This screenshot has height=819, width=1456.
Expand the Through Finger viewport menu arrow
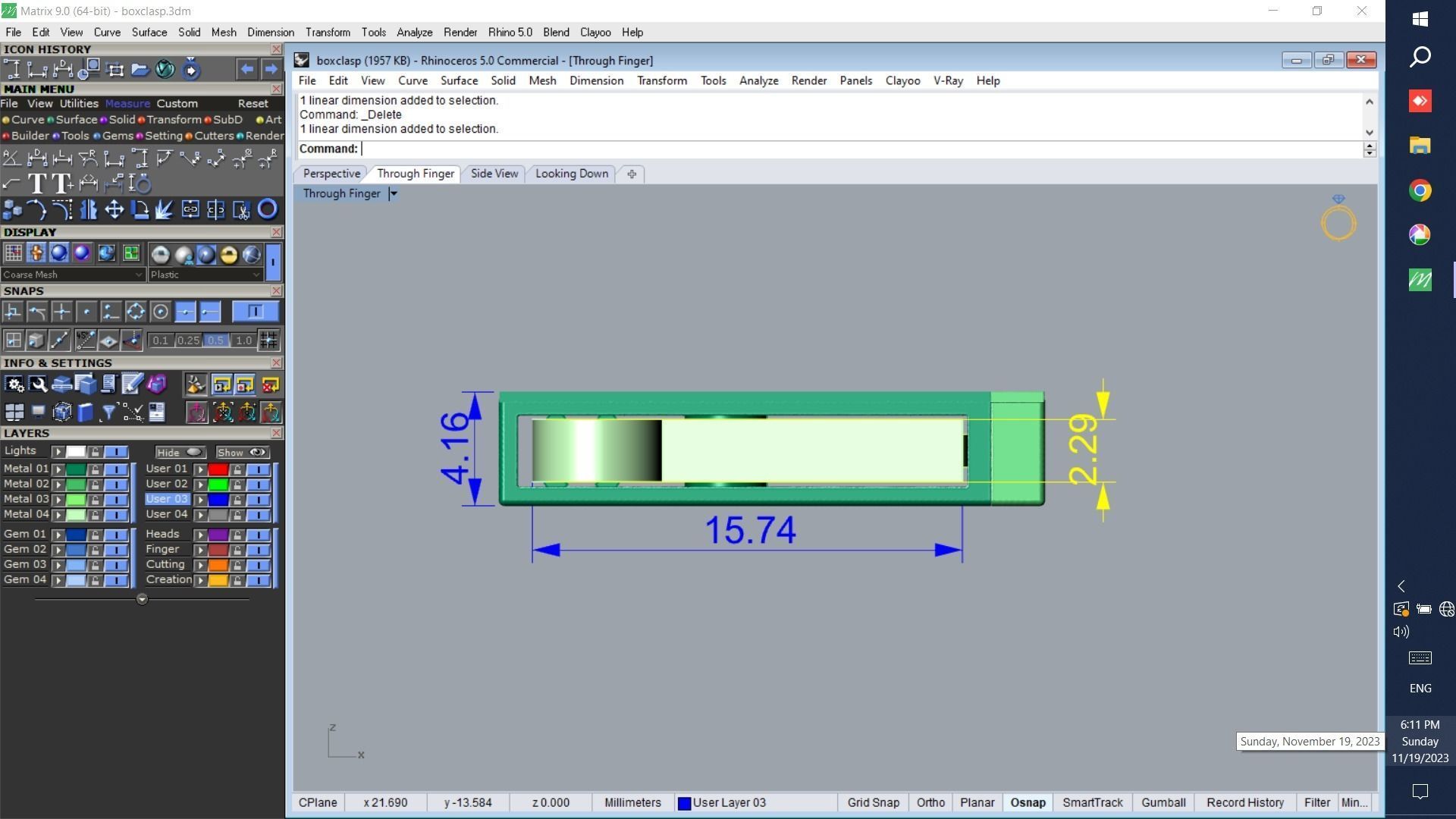tap(393, 193)
